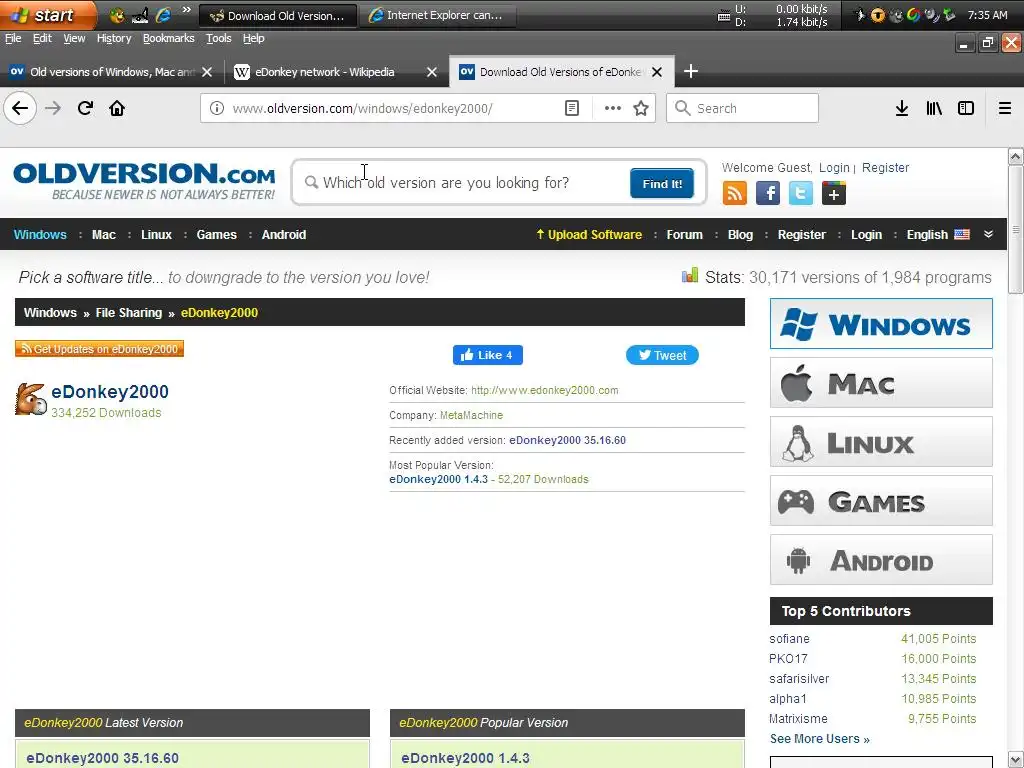Screen dimensions: 1024x768
Task: Toggle reader view icon in address bar
Action: [572, 108]
